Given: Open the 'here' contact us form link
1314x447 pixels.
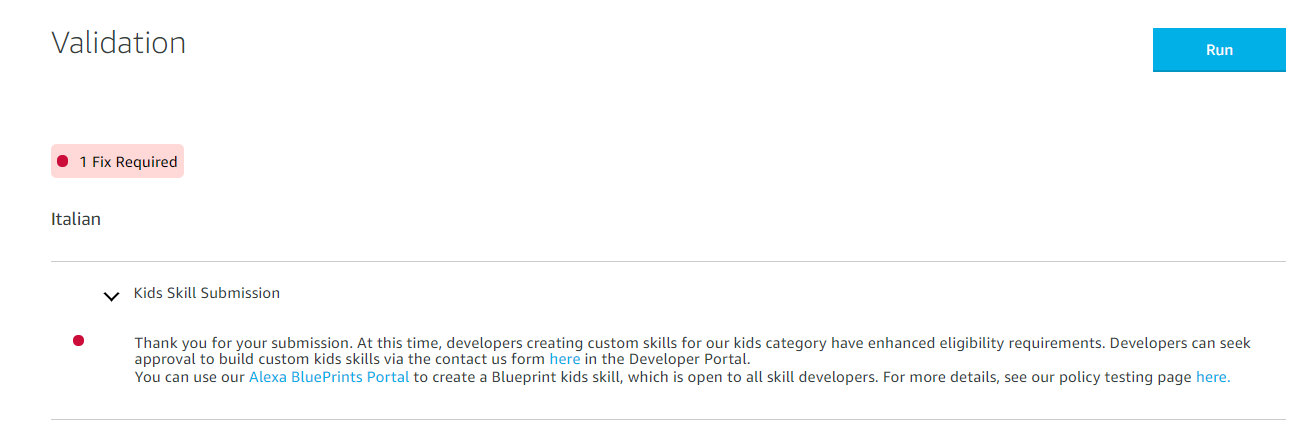Looking at the screenshot, I should click(x=564, y=359).
